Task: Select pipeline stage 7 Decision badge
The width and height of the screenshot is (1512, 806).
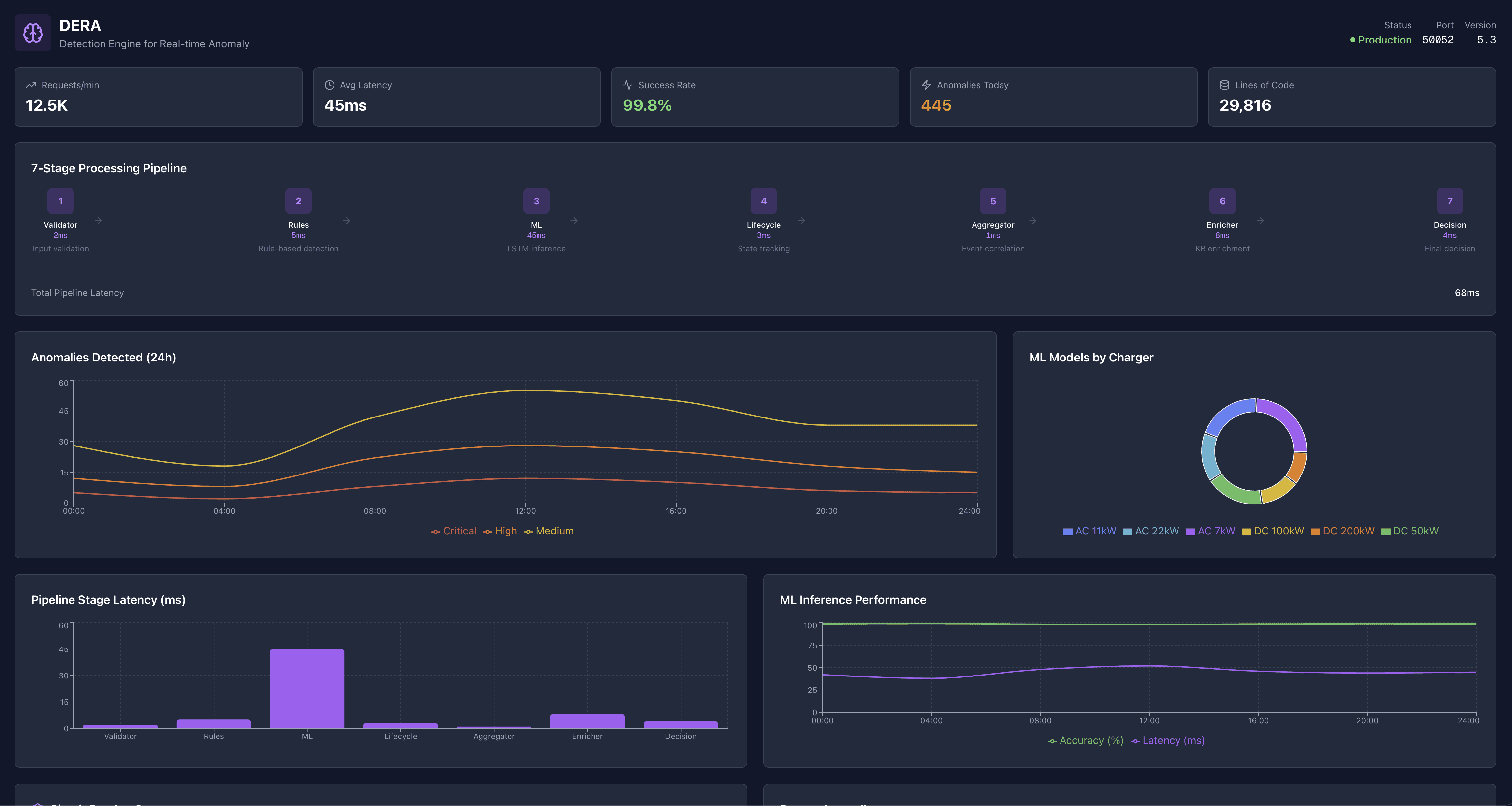Action: (x=1449, y=201)
